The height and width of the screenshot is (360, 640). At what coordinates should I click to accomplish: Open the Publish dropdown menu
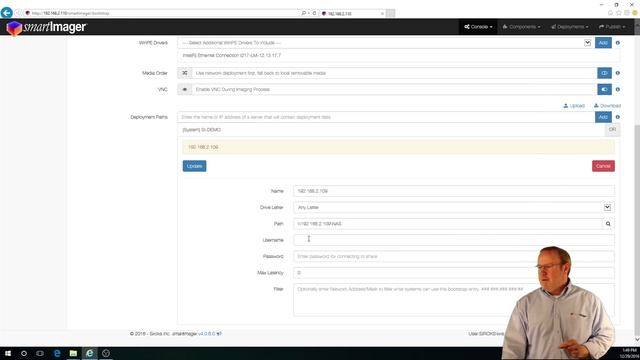tap(611, 27)
